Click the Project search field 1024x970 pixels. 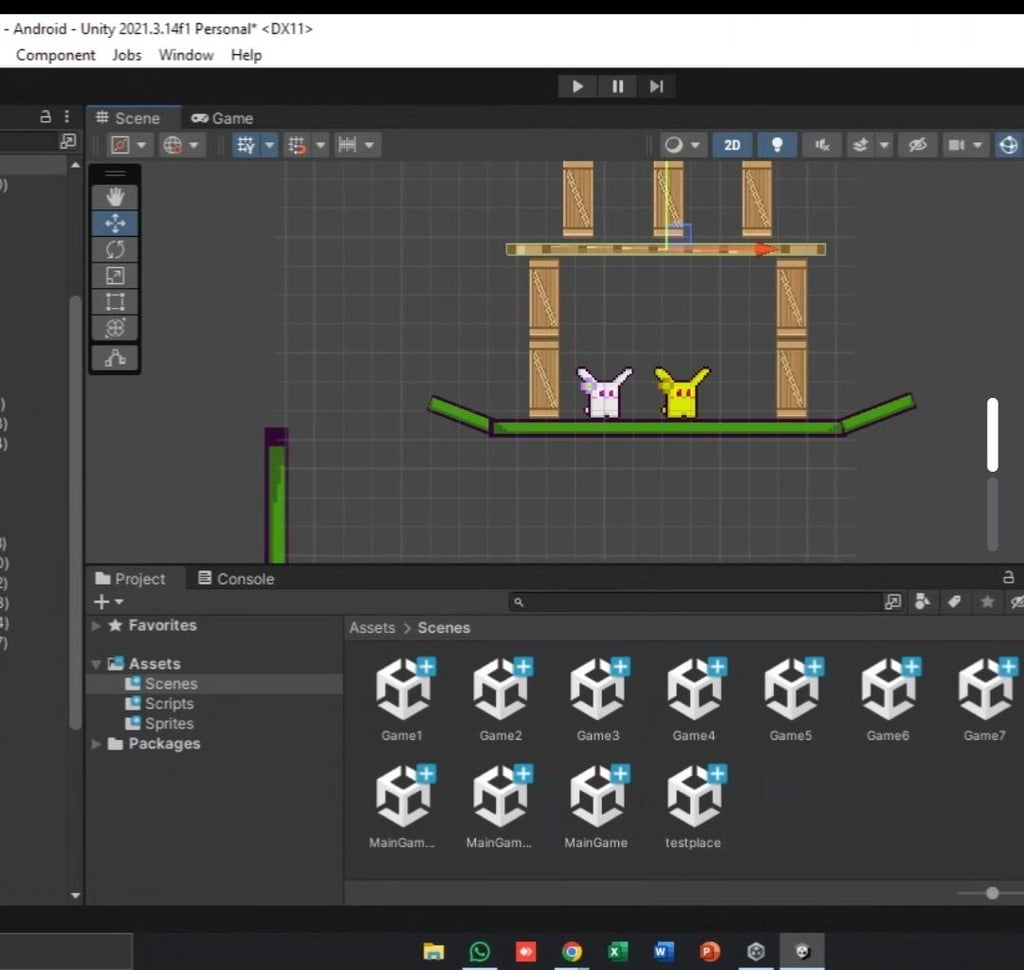696,602
